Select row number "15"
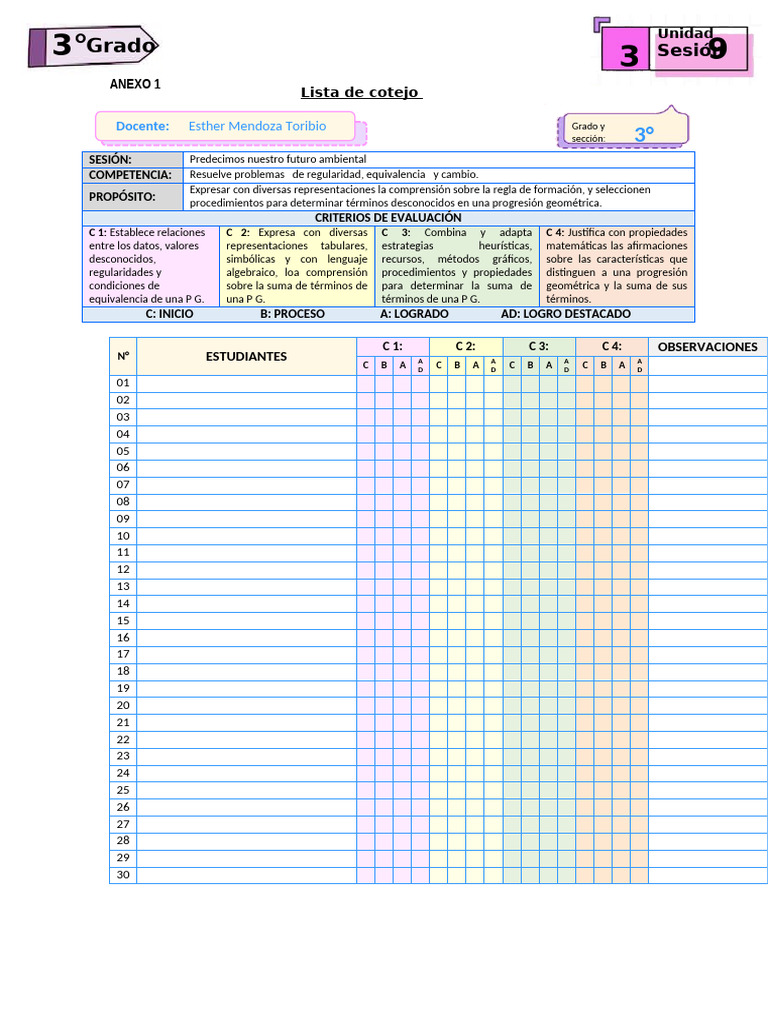The width and height of the screenshot is (768, 1024). [123, 621]
